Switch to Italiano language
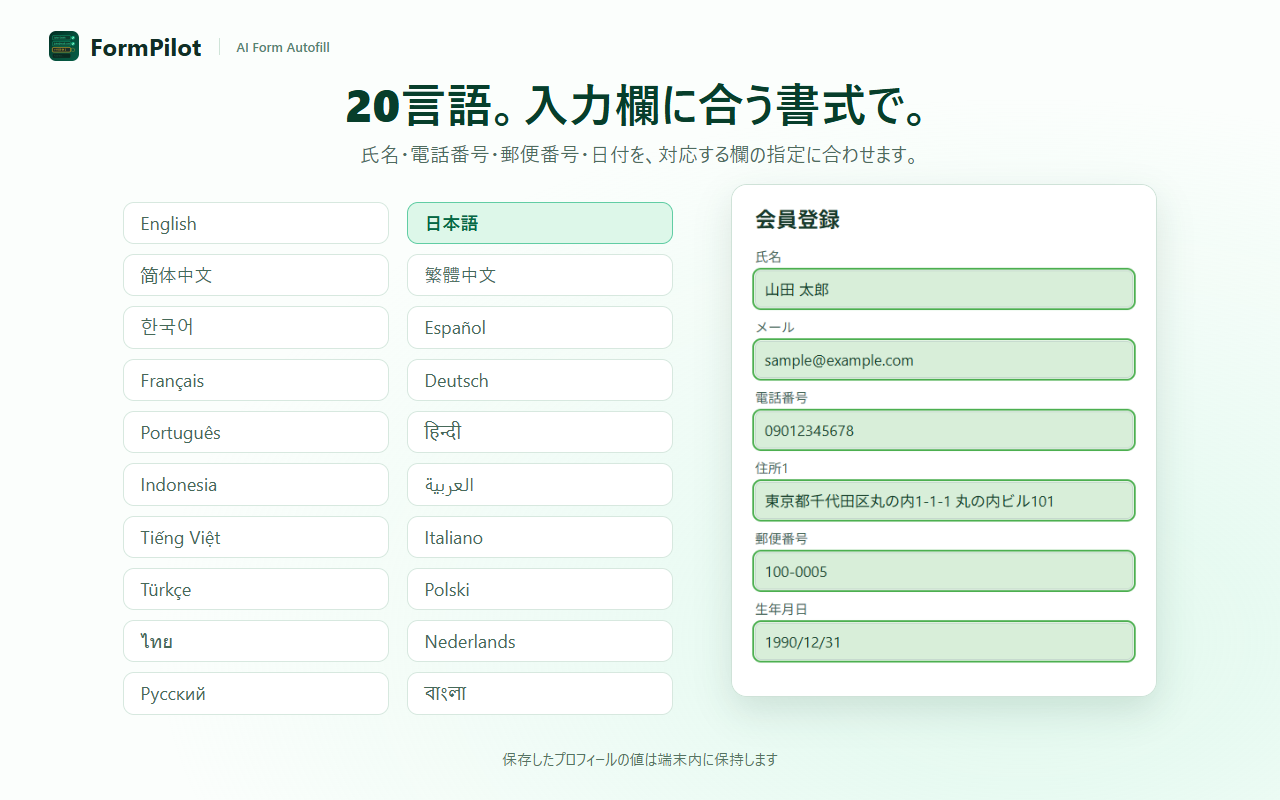Screen dimensions: 1280x800 click(540, 537)
